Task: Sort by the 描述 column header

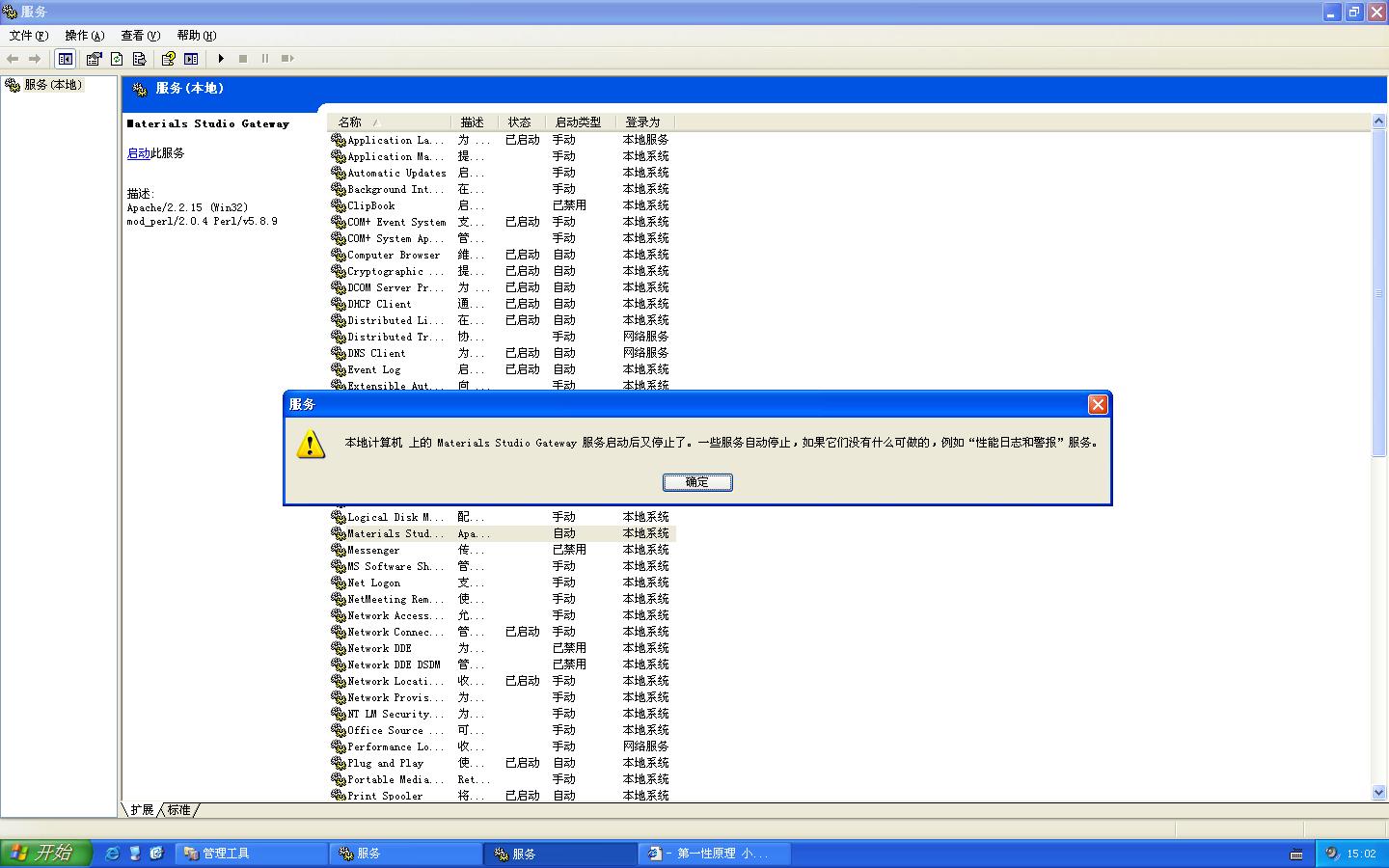Action: (474, 122)
